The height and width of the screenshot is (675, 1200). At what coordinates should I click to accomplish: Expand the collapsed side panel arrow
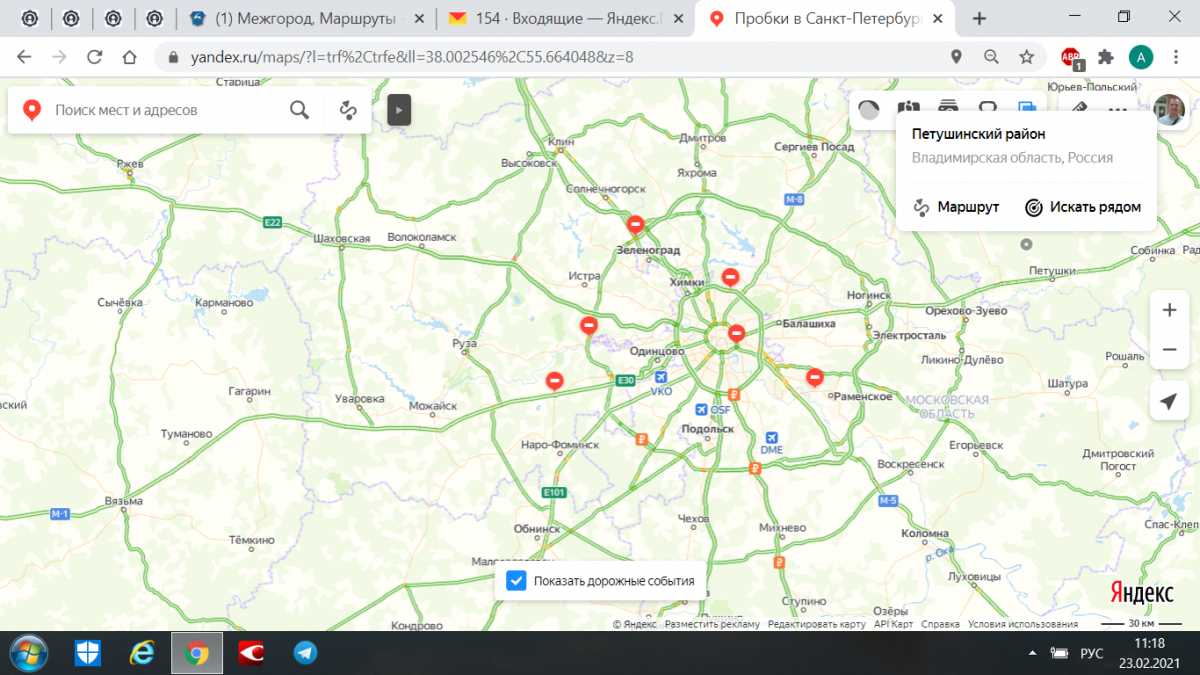399,110
